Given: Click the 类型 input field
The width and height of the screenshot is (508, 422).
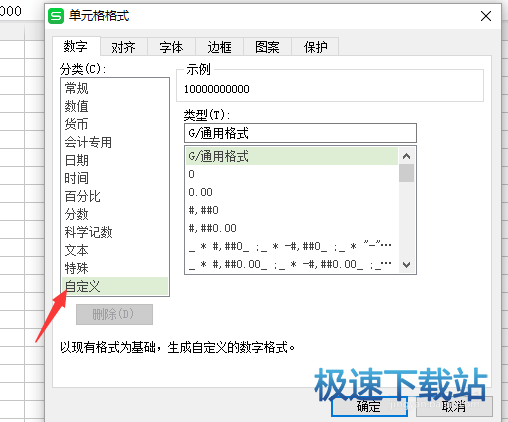Looking at the screenshot, I should tap(300, 133).
